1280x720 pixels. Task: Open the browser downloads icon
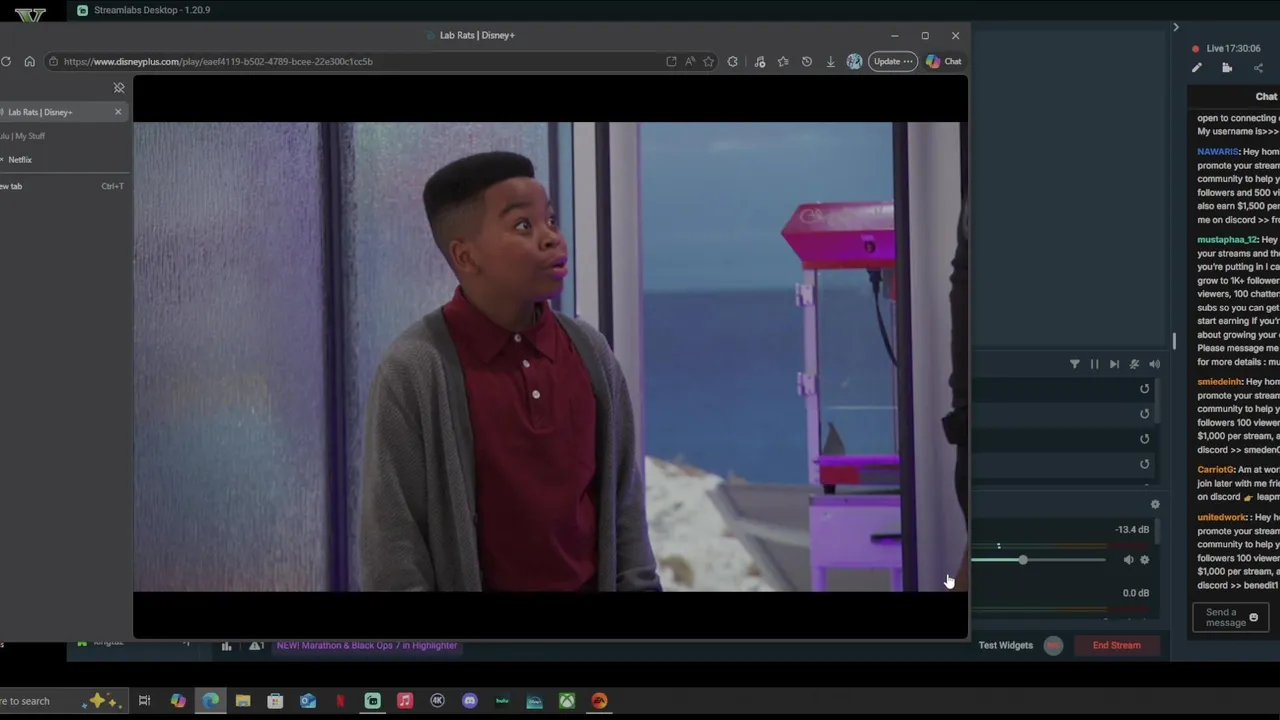coord(830,61)
